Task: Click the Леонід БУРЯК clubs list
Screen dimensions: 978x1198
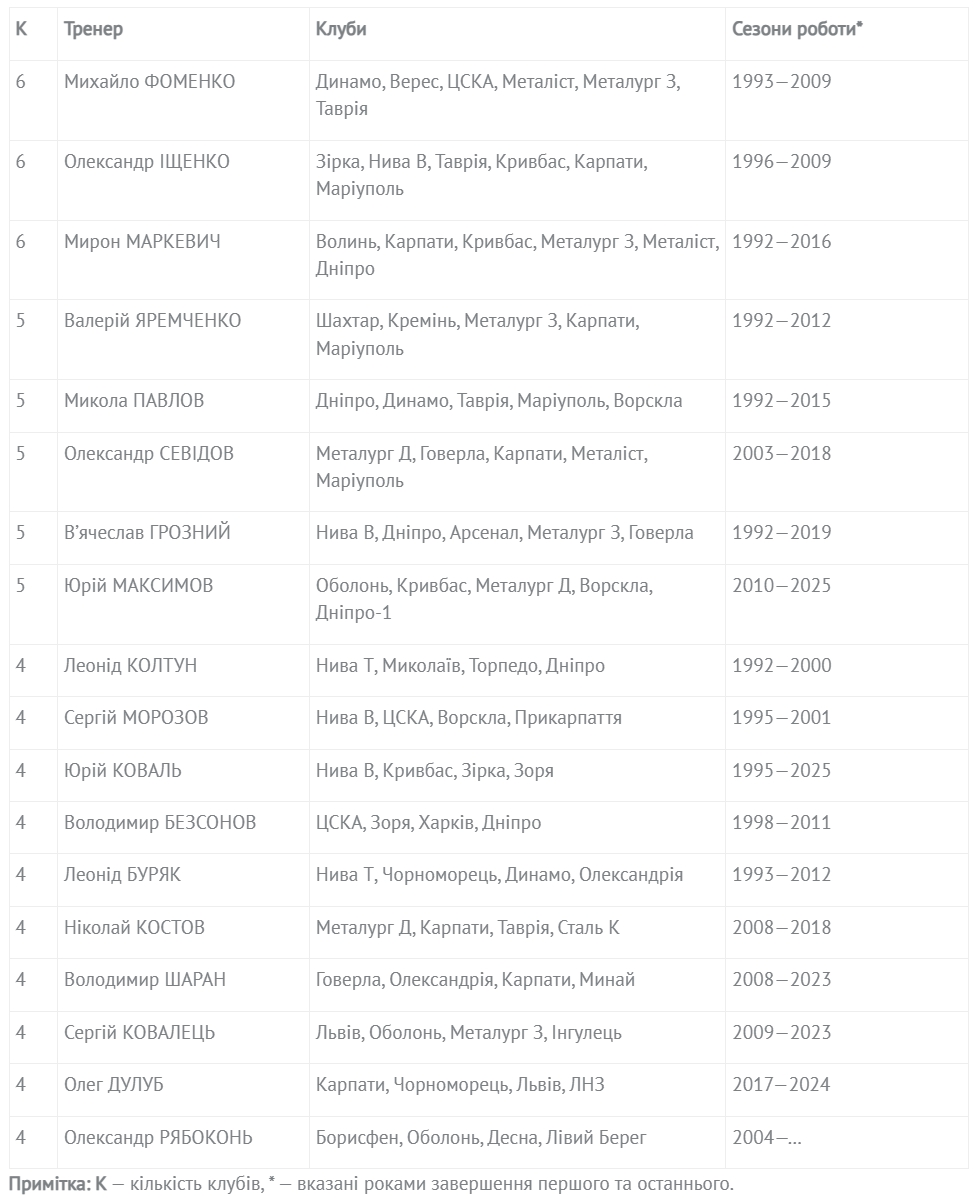Action: (x=499, y=875)
